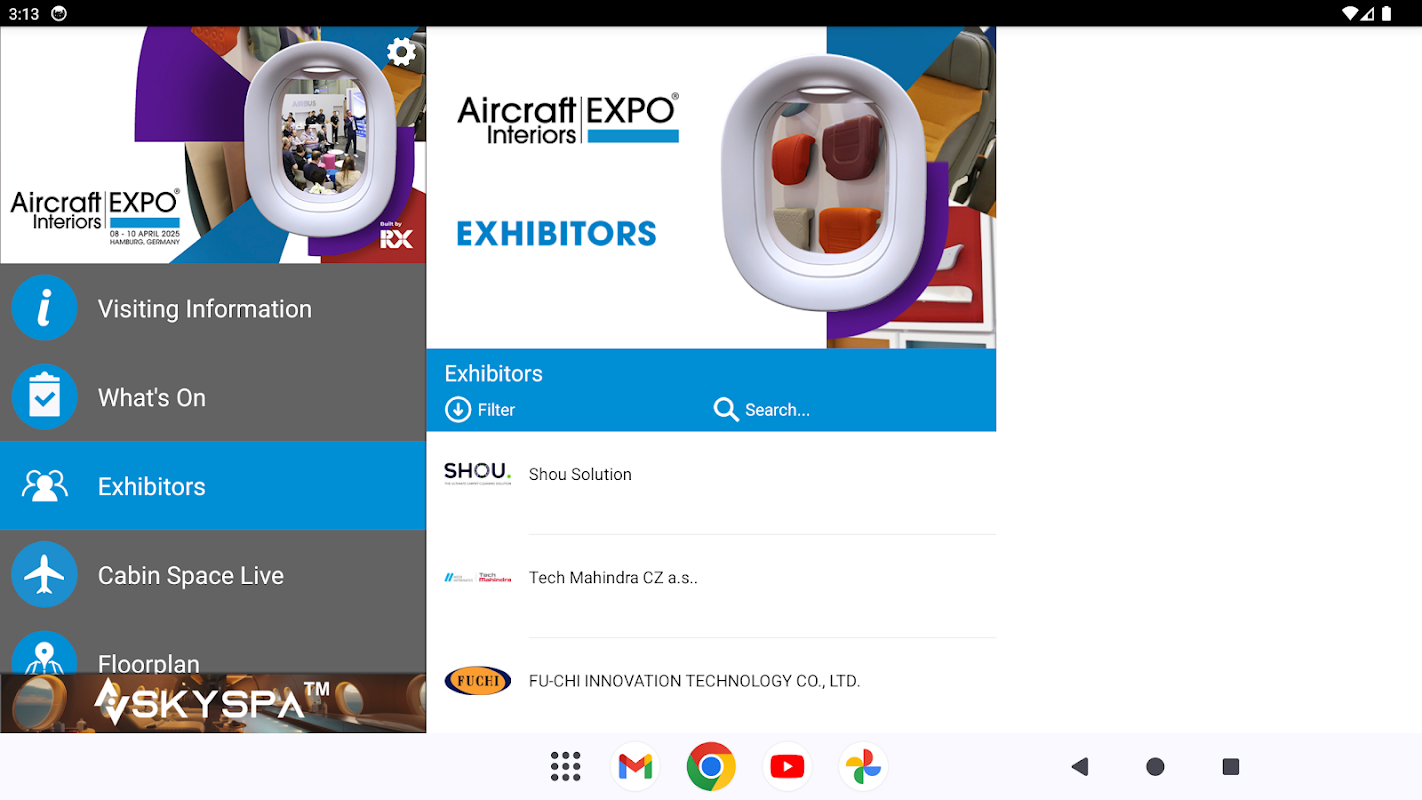
Task: Tap the Android home navigation button
Action: click(x=1155, y=767)
